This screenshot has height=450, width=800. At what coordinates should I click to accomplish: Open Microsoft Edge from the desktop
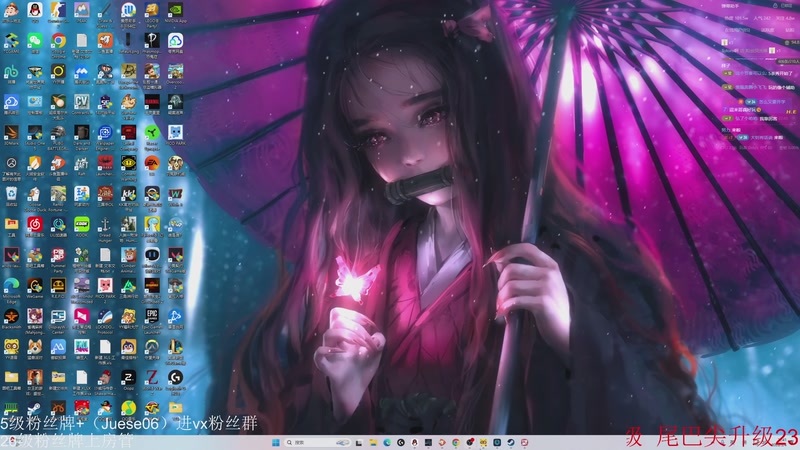pyautogui.click(x=11, y=286)
